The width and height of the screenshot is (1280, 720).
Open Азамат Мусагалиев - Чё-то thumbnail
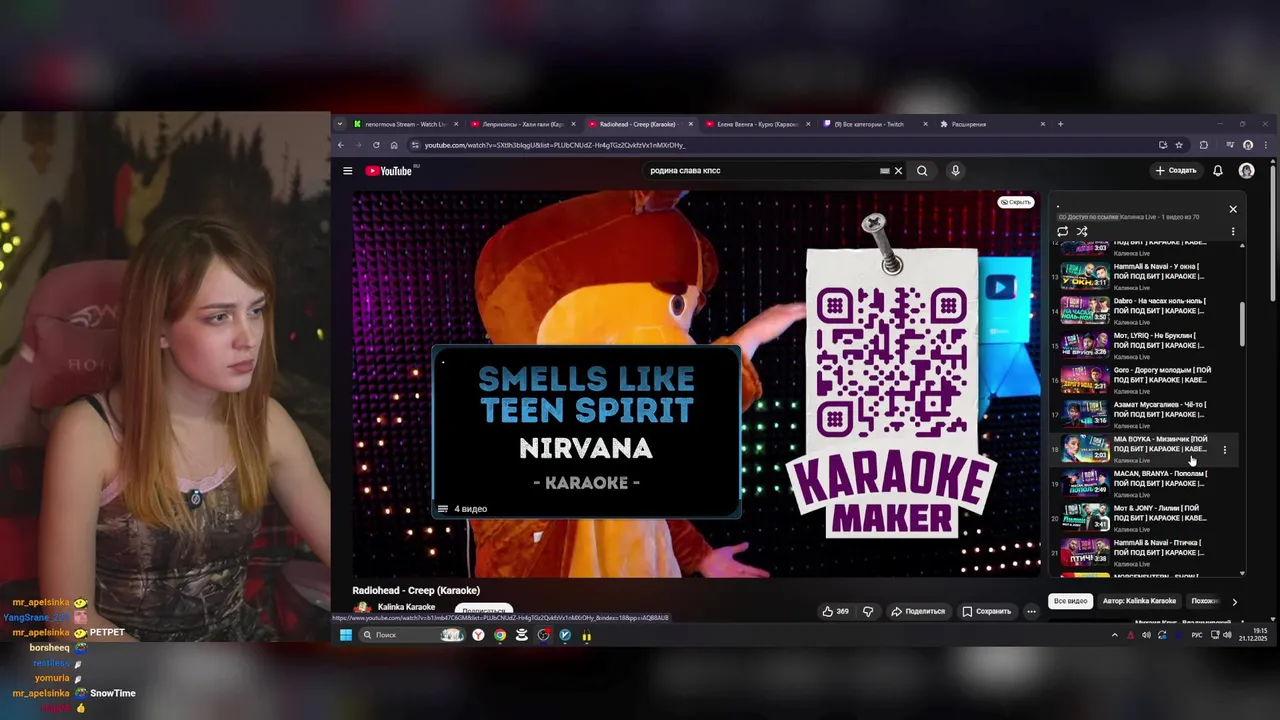click(1085, 414)
